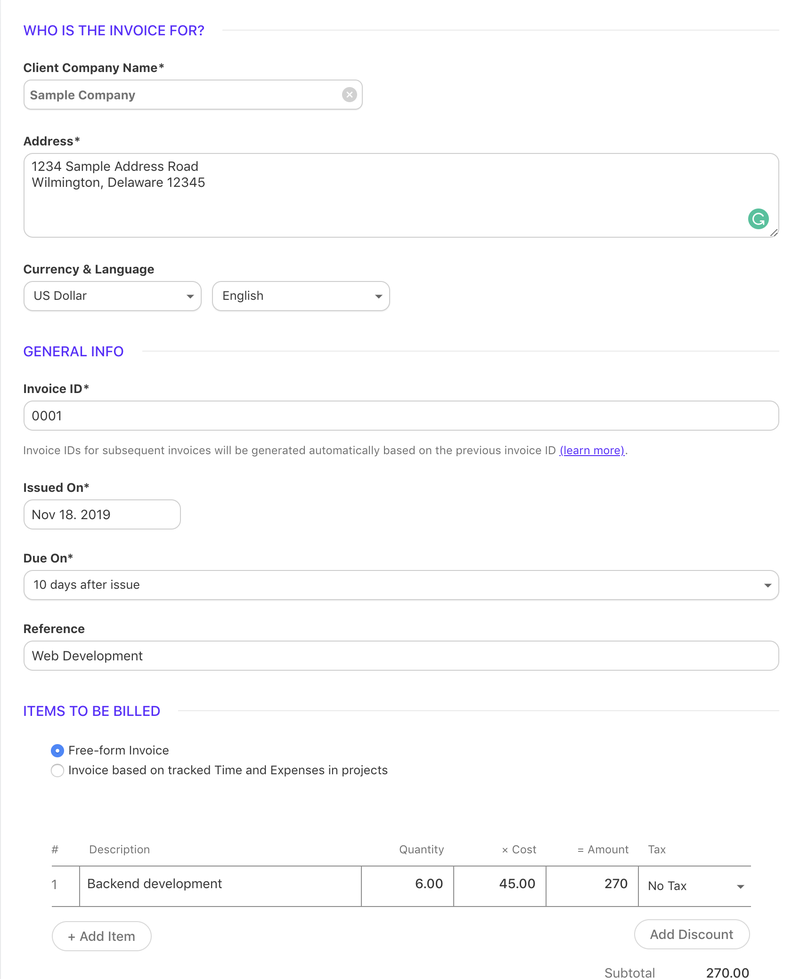Open the No Tax dropdown
This screenshot has width=800, height=979.
click(x=694, y=886)
